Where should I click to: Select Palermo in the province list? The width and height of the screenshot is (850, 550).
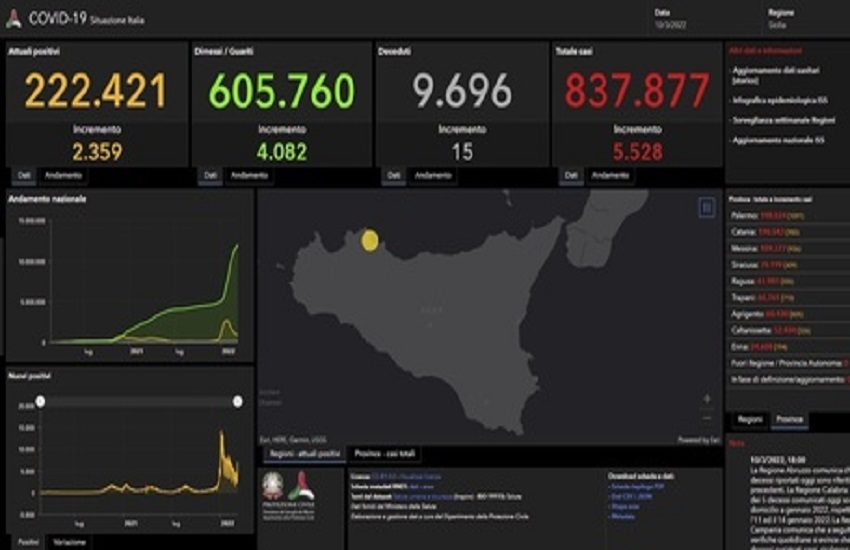click(742, 215)
